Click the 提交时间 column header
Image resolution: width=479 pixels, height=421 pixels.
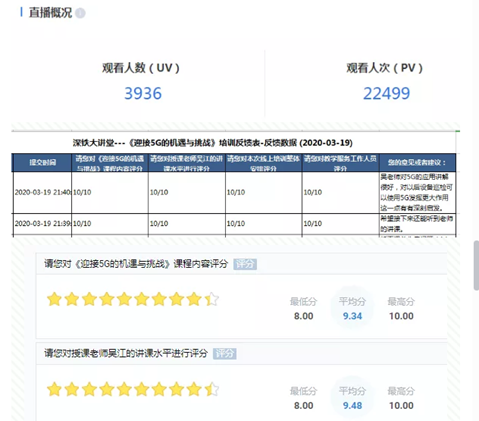(42, 163)
